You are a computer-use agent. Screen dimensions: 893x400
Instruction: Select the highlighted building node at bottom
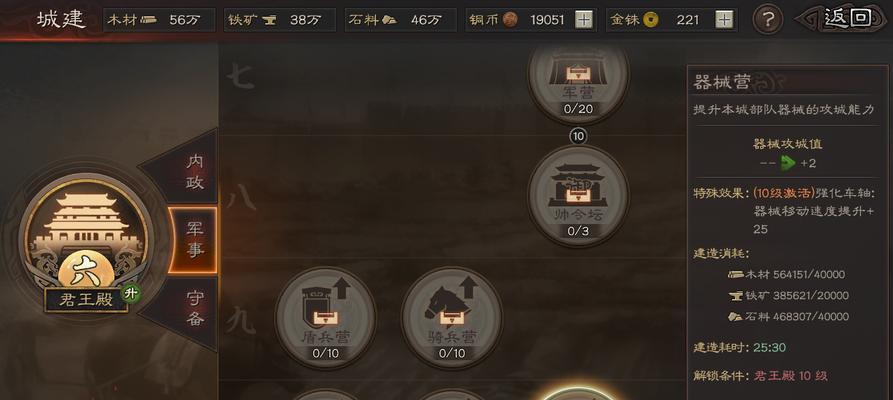[x=578, y=394]
